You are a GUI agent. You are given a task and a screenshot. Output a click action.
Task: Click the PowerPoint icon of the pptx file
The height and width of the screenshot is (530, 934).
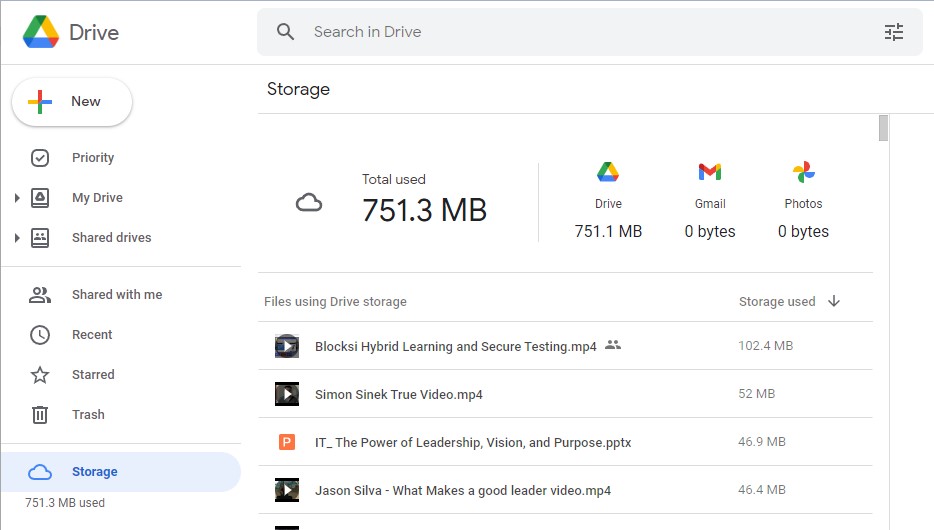coord(287,442)
